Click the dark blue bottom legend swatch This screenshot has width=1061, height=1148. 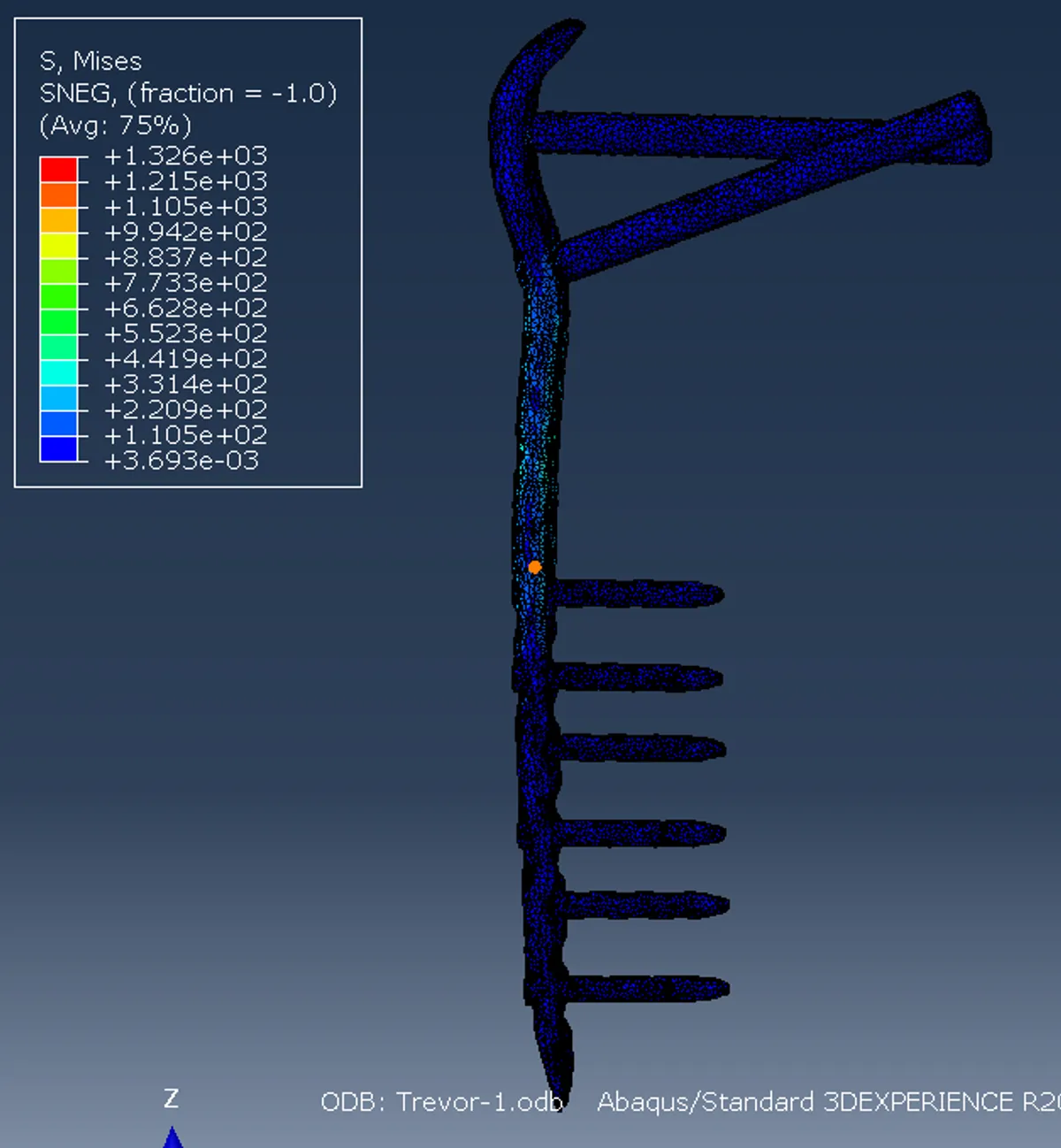(x=58, y=449)
